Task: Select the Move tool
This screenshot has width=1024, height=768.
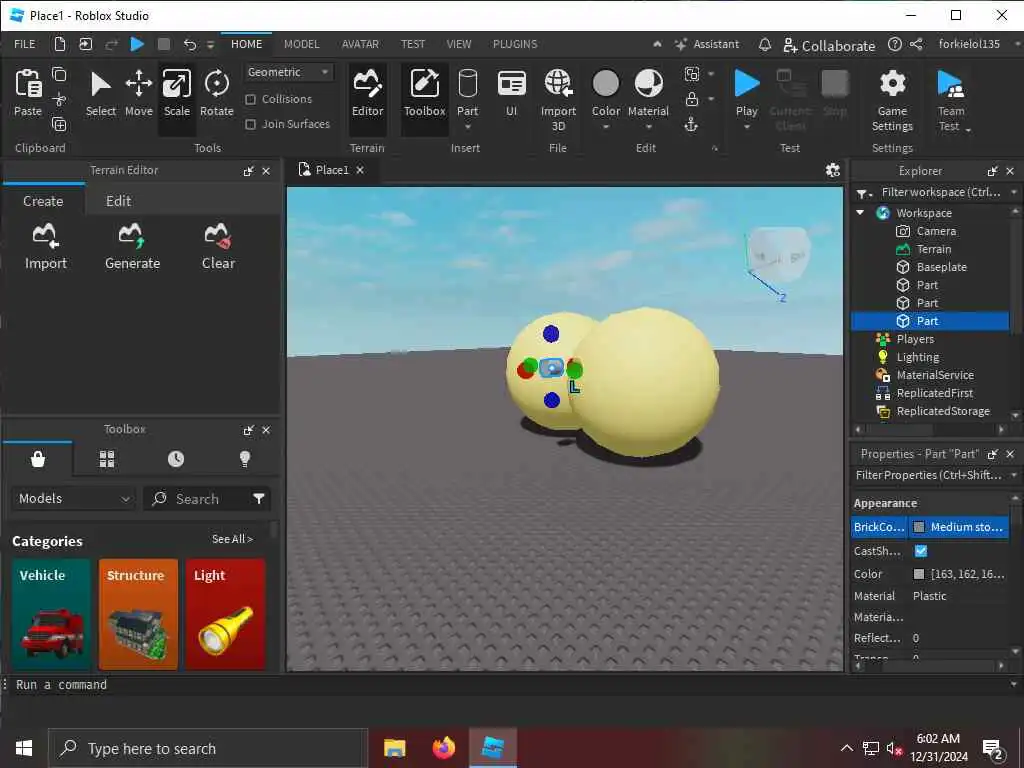Action: pos(138,93)
